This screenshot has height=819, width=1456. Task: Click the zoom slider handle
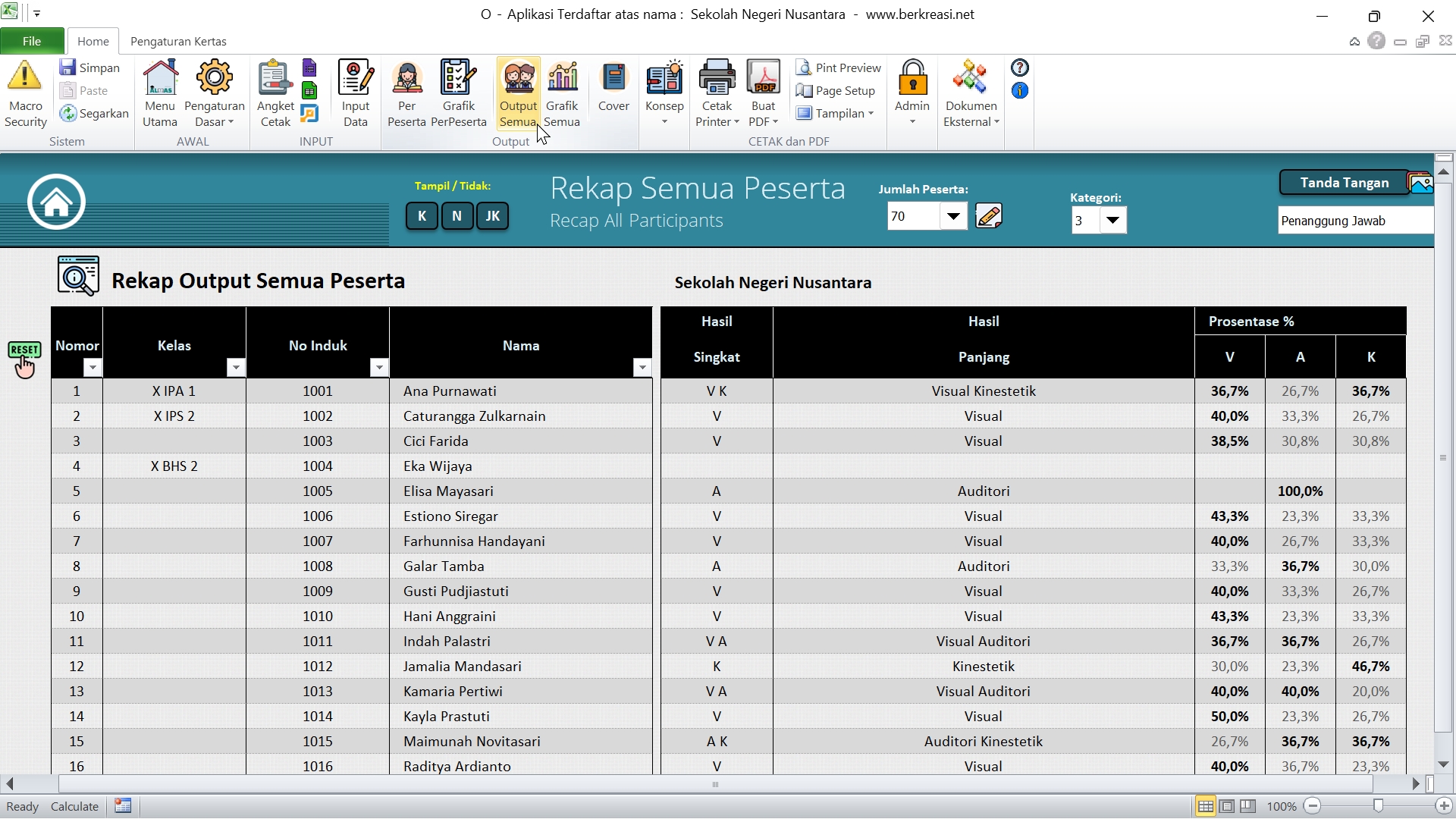pyautogui.click(x=1378, y=806)
